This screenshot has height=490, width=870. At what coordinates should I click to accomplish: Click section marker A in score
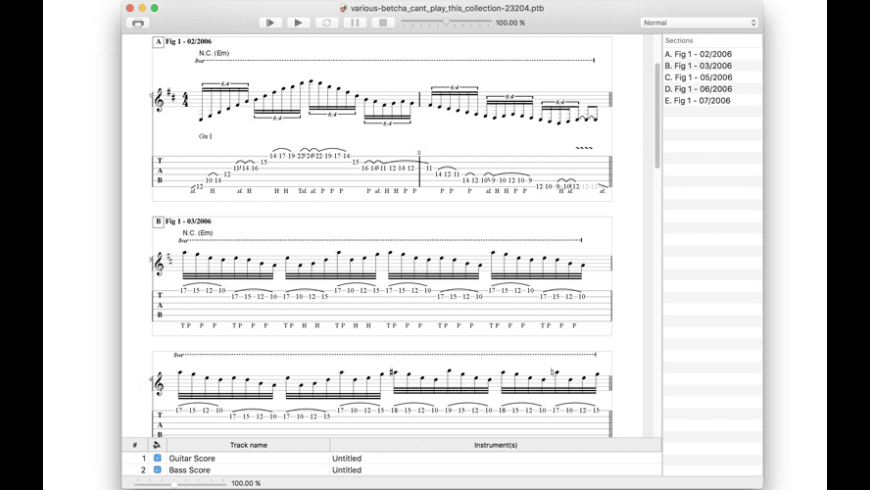158,42
